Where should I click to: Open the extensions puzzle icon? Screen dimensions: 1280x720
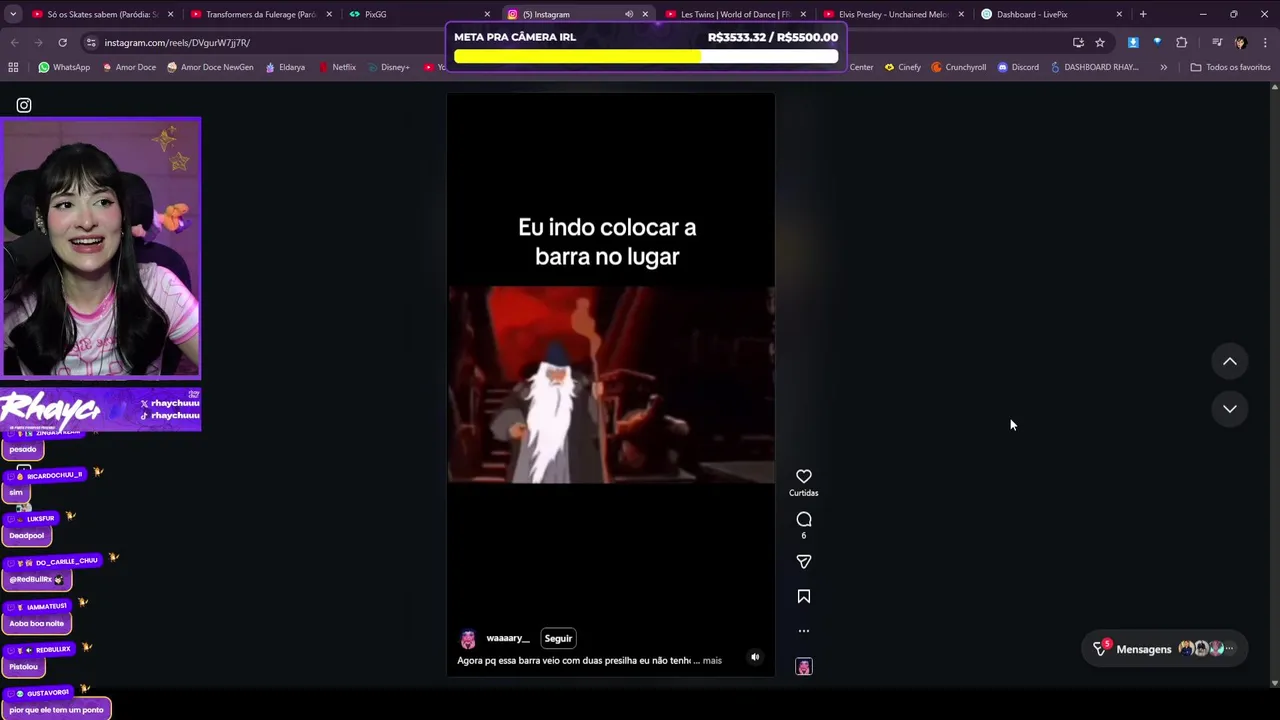click(1182, 42)
